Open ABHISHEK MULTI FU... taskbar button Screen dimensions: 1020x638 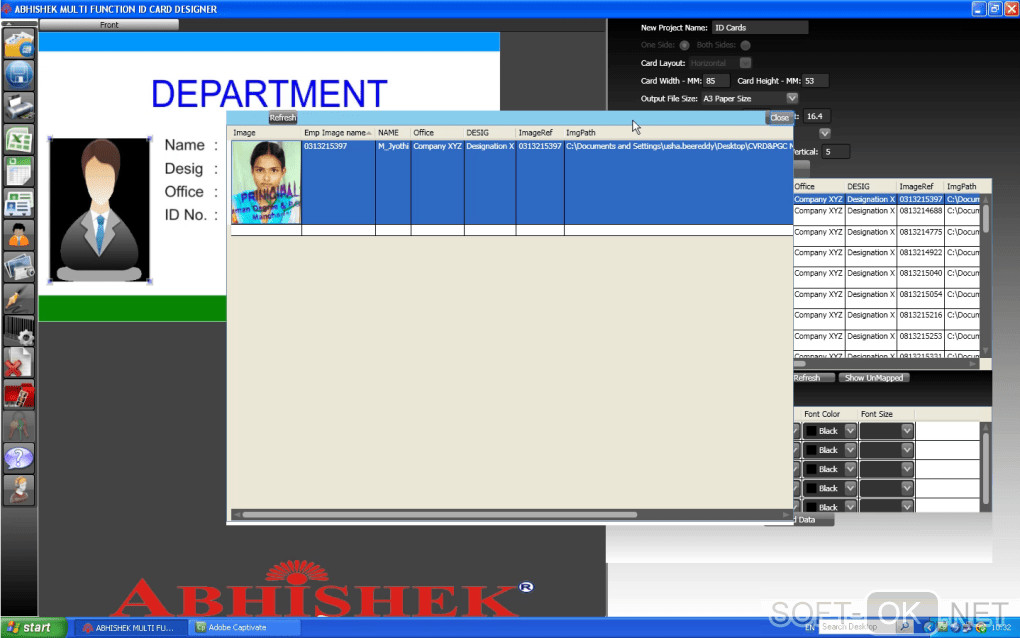pos(130,628)
